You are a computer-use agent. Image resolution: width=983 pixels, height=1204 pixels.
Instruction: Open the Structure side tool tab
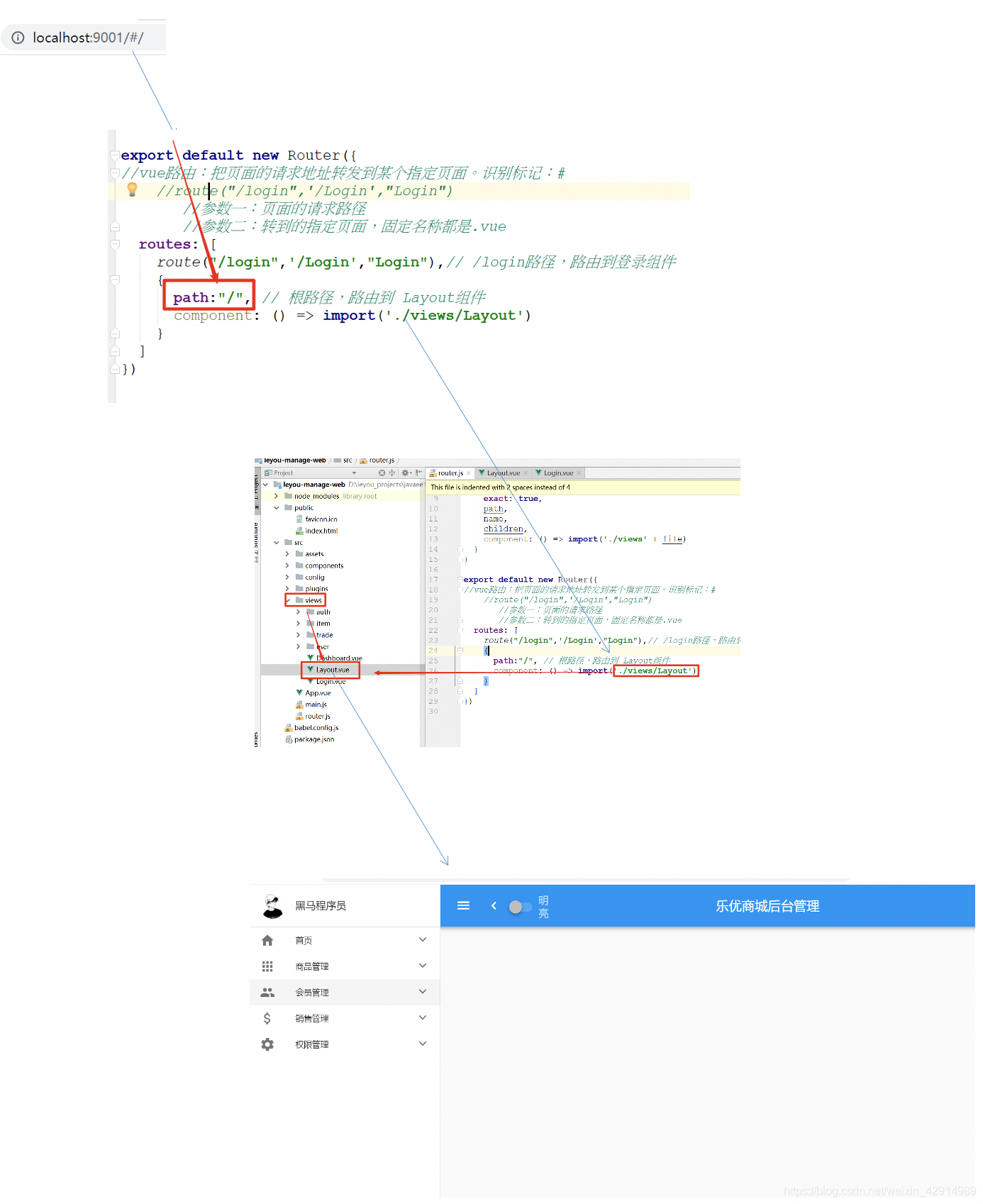[x=256, y=543]
